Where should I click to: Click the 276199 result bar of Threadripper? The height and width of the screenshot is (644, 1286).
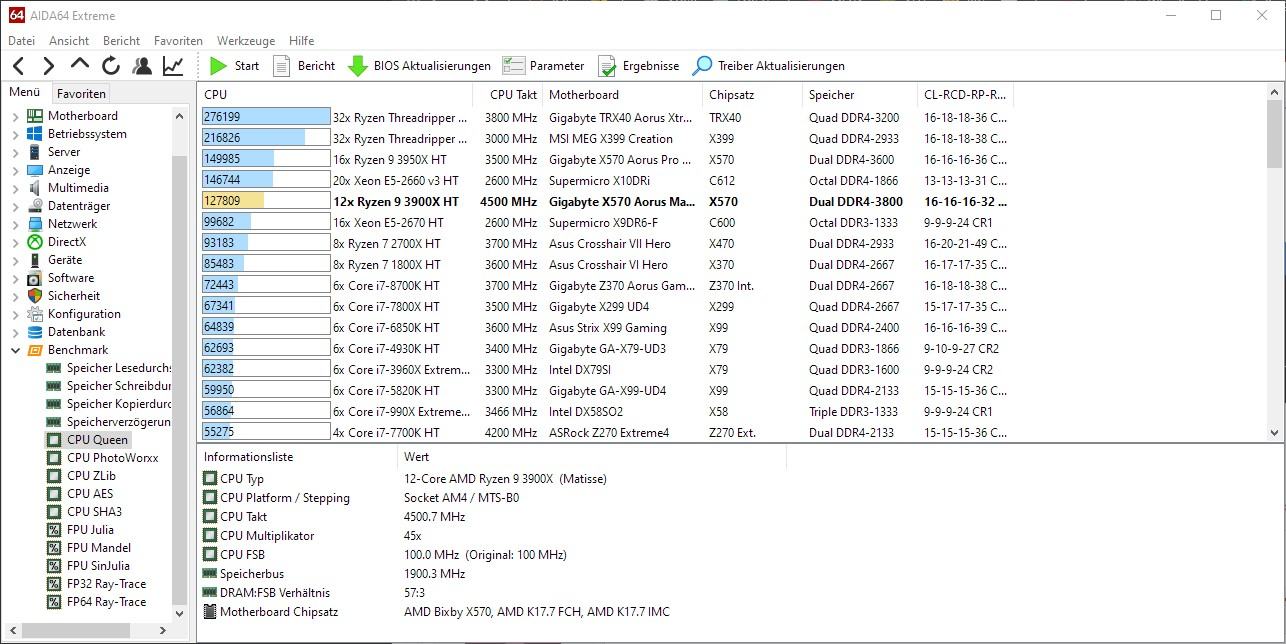tap(266, 118)
